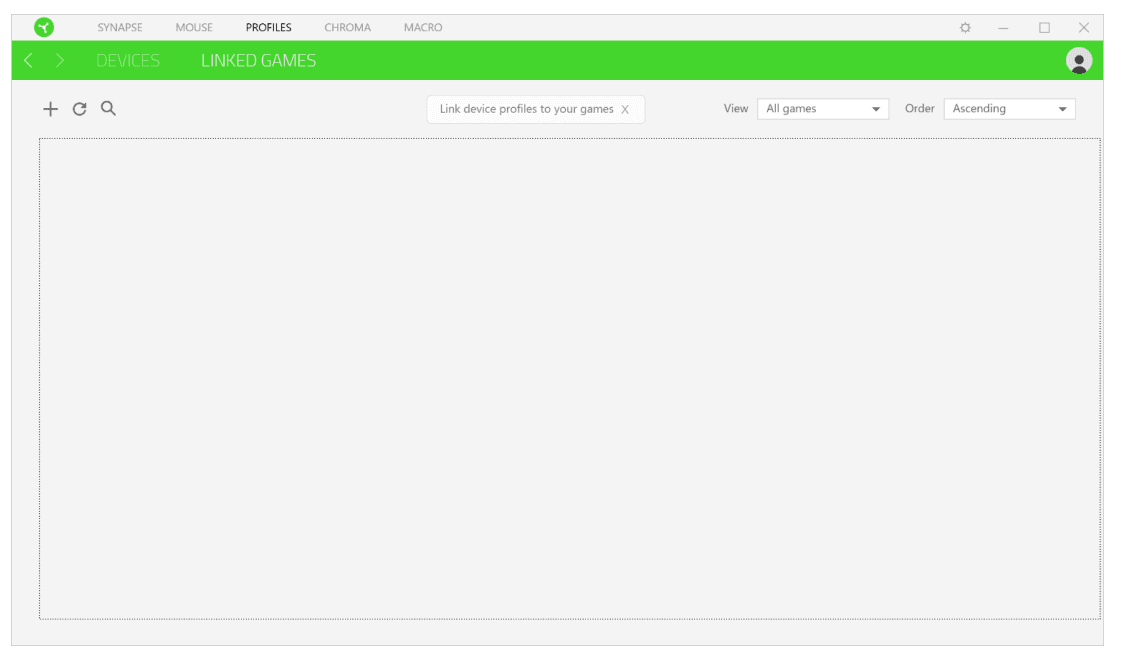Select the Profiles tab
This screenshot has width=1125, height=658.
click(269, 28)
